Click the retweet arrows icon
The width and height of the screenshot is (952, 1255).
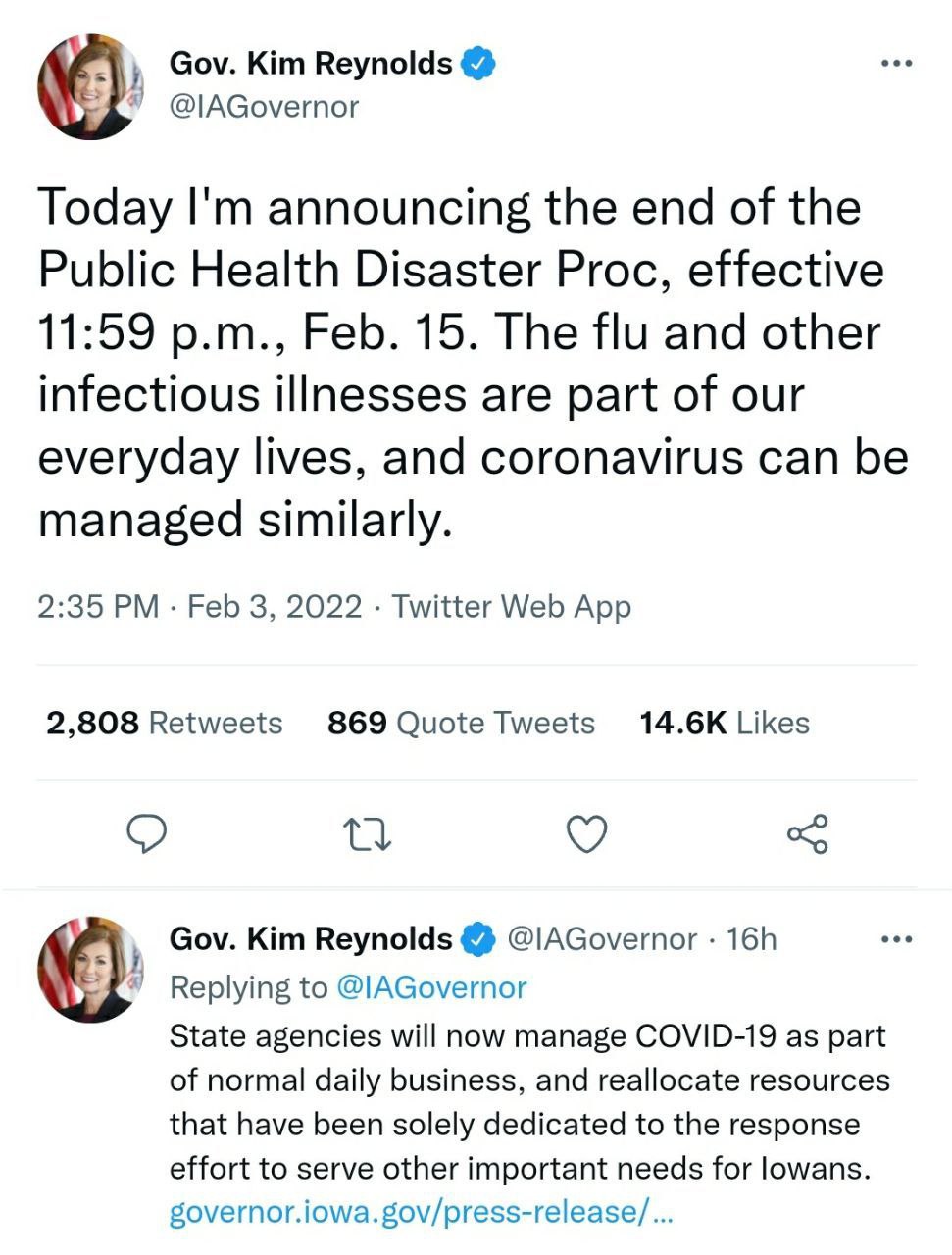click(x=368, y=835)
